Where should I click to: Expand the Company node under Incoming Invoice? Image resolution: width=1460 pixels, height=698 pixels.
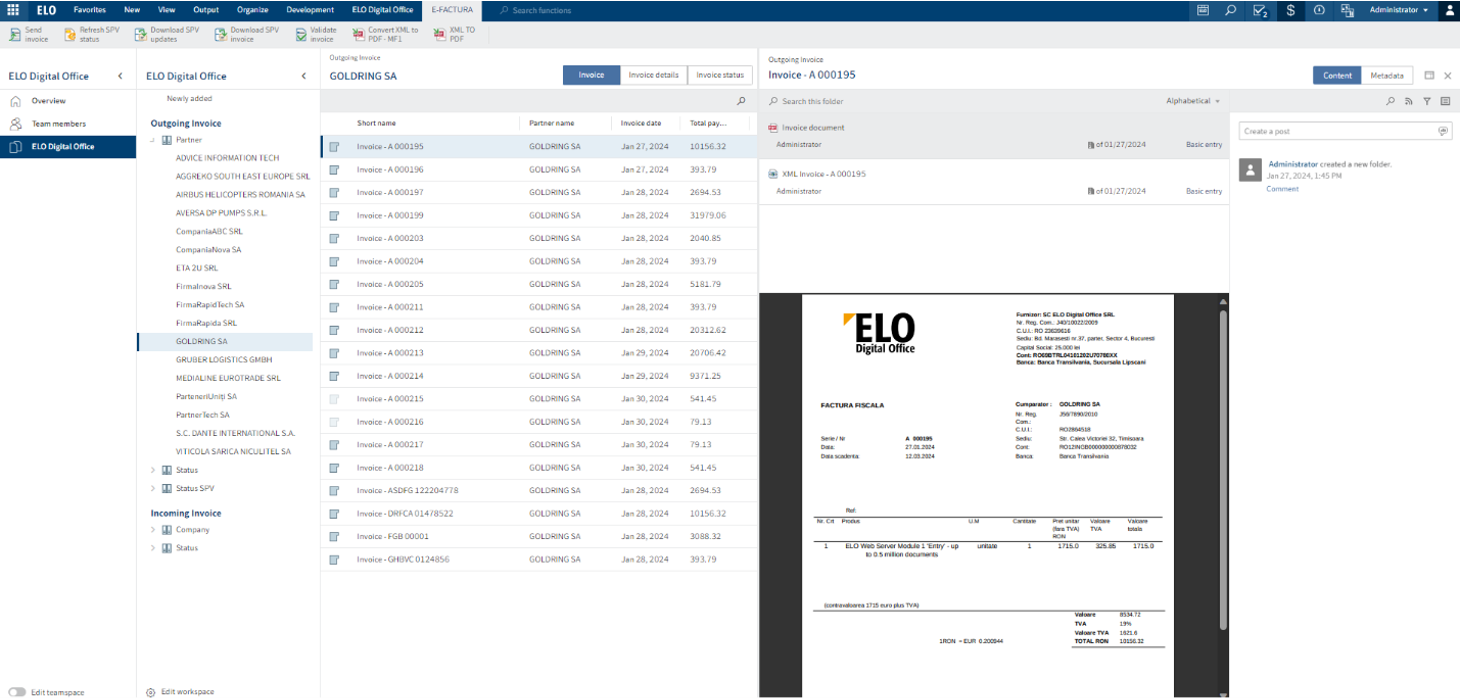click(x=153, y=530)
